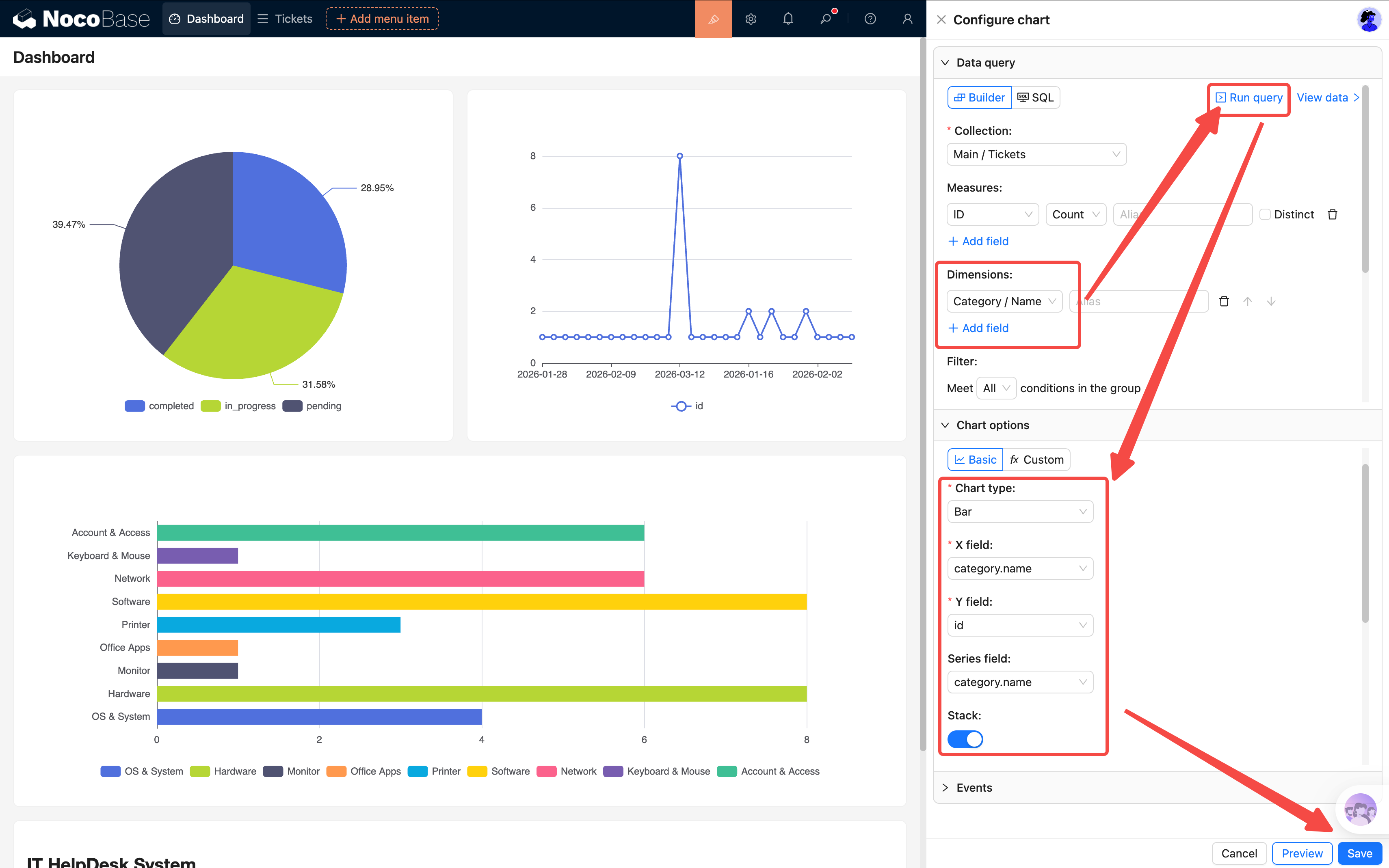Click the help question mark icon
Image resolution: width=1389 pixels, height=868 pixels.
[870, 19]
